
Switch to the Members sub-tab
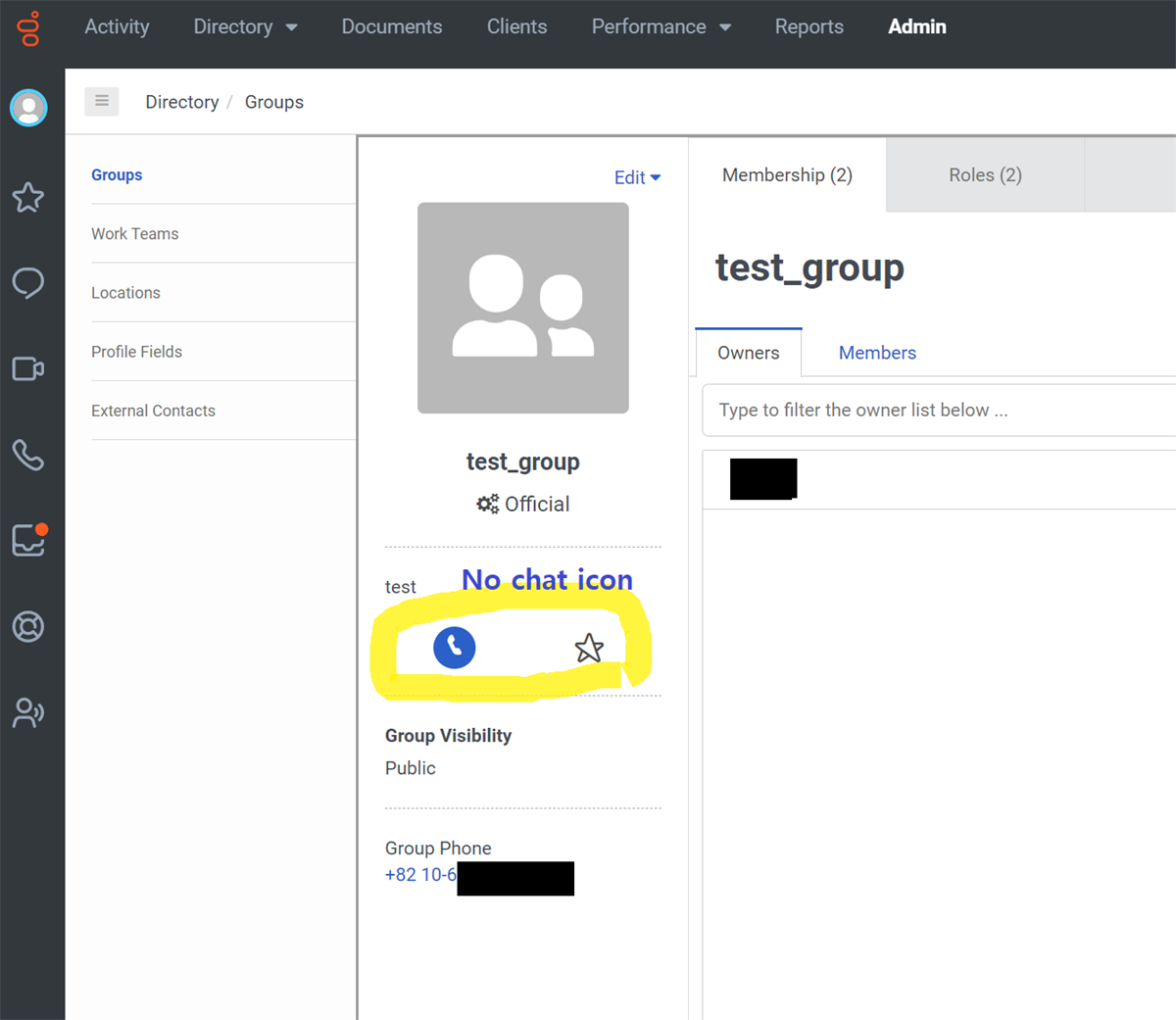click(x=877, y=352)
